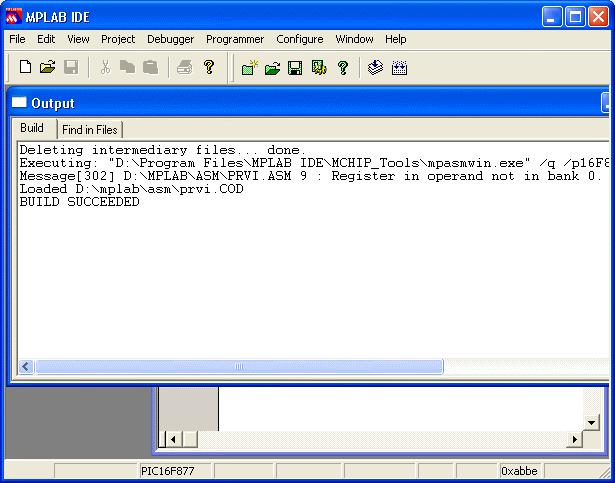Click the 0xabbe status bar value
615x483 pixels.
(x=519, y=471)
